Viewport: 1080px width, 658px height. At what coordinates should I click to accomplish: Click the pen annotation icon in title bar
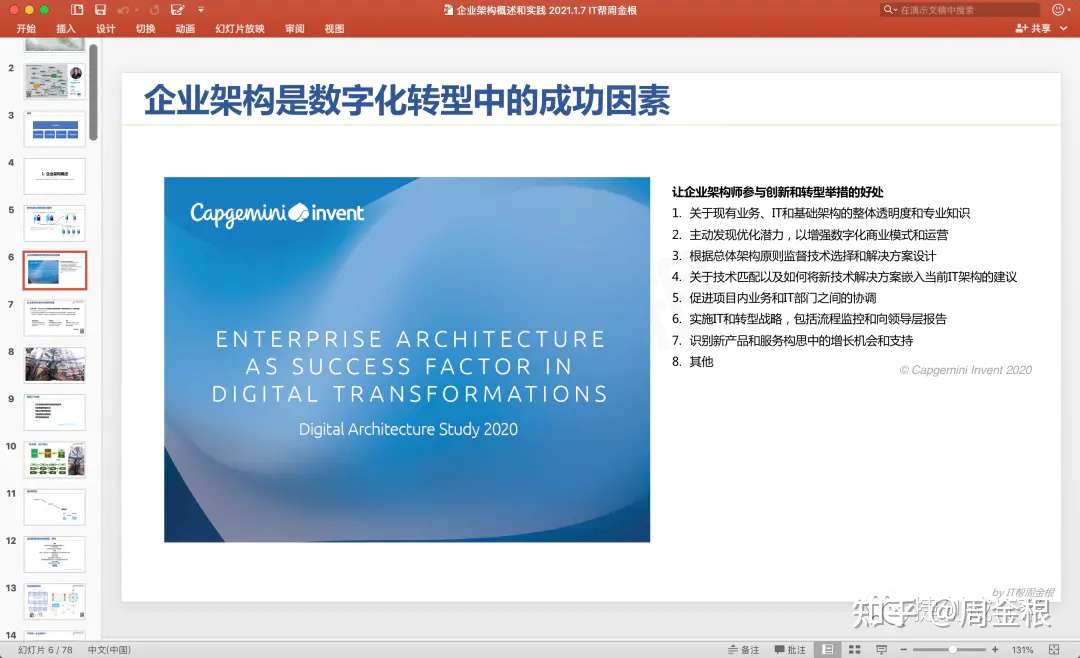178,10
